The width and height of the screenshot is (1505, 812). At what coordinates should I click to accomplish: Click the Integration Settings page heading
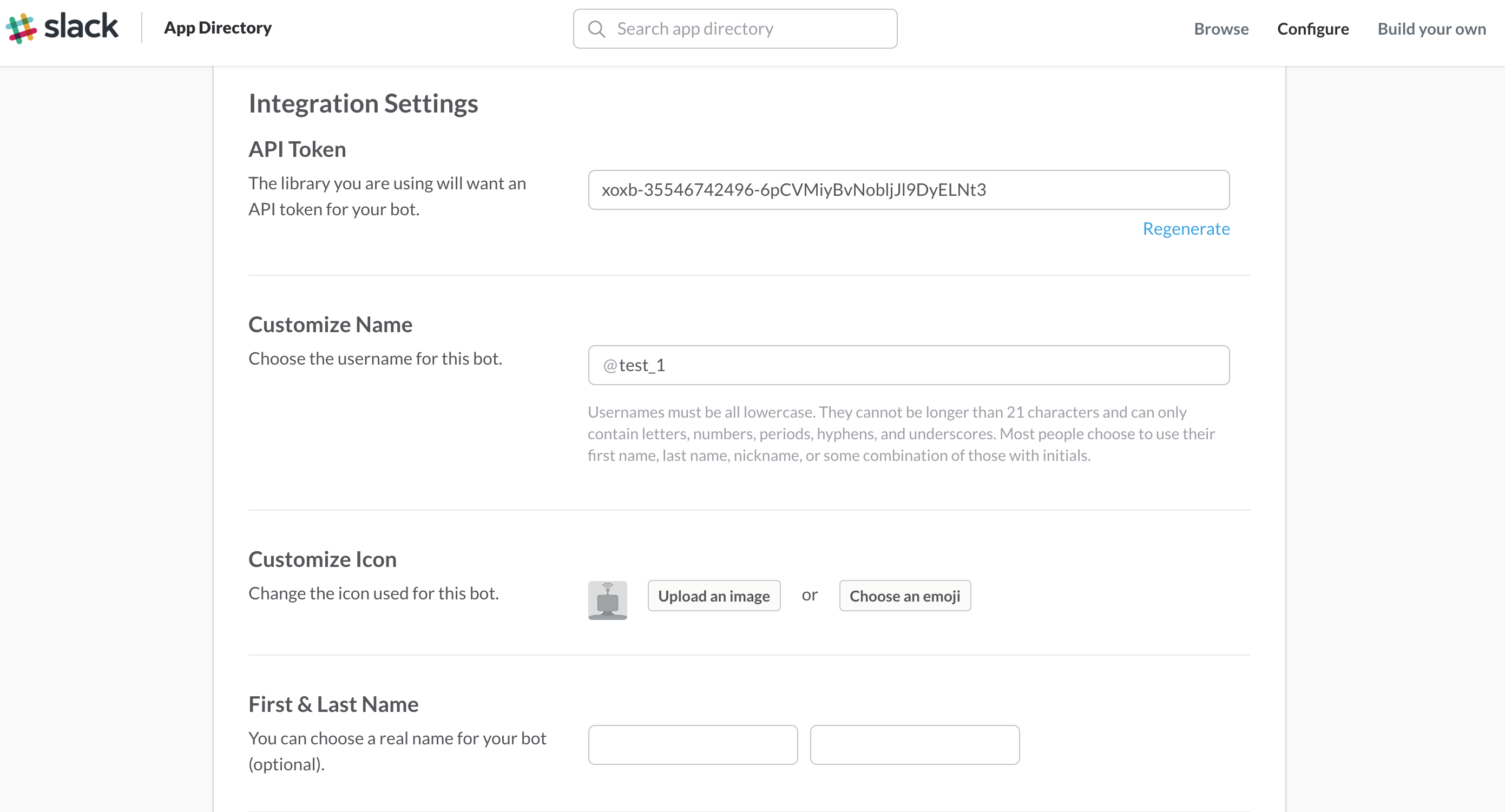[363, 103]
